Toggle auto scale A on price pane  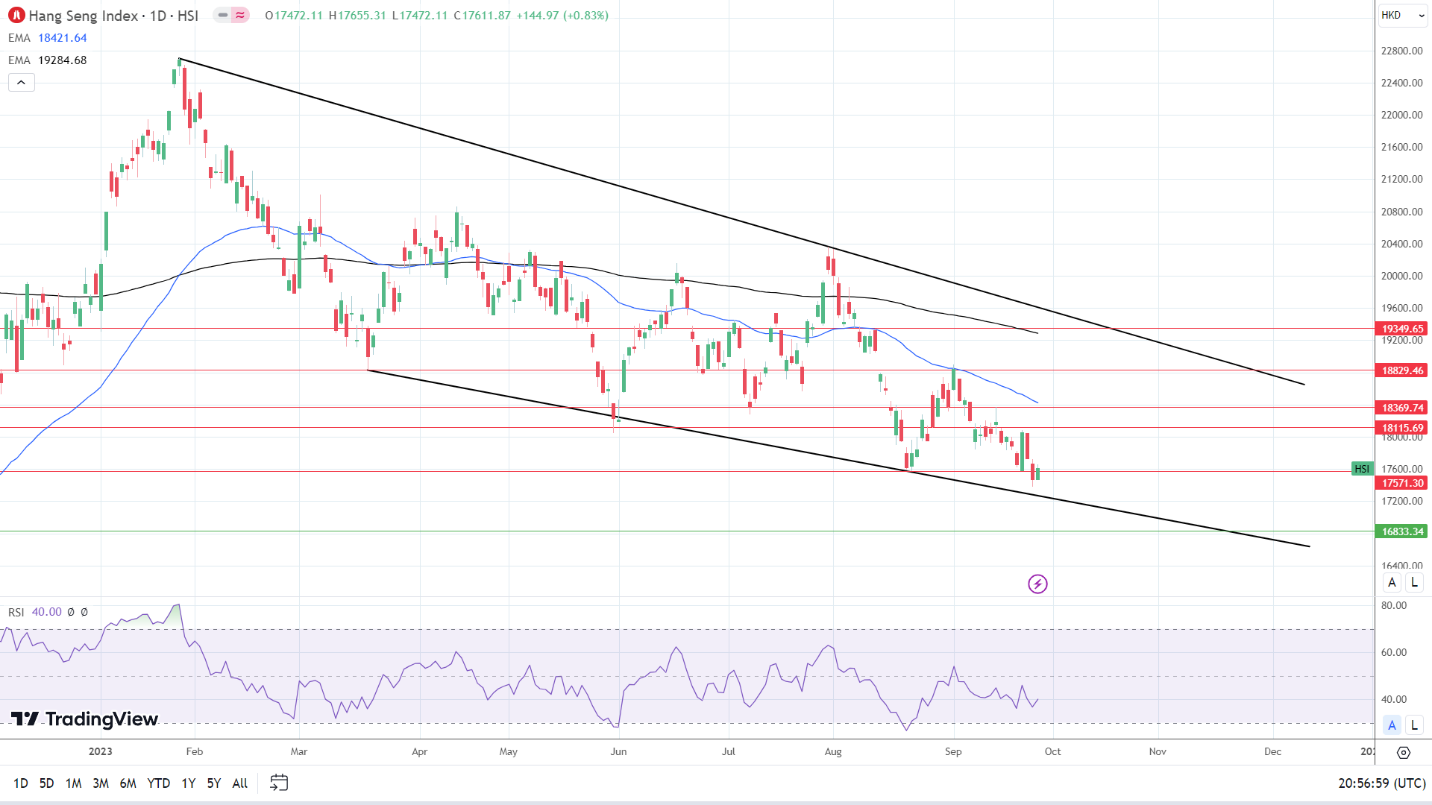tap(1392, 583)
